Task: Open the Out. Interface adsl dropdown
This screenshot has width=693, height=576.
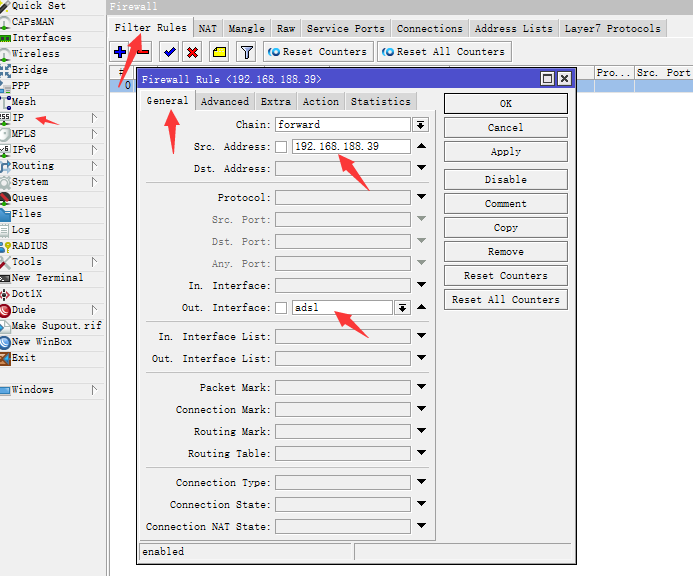Action: point(402,308)
